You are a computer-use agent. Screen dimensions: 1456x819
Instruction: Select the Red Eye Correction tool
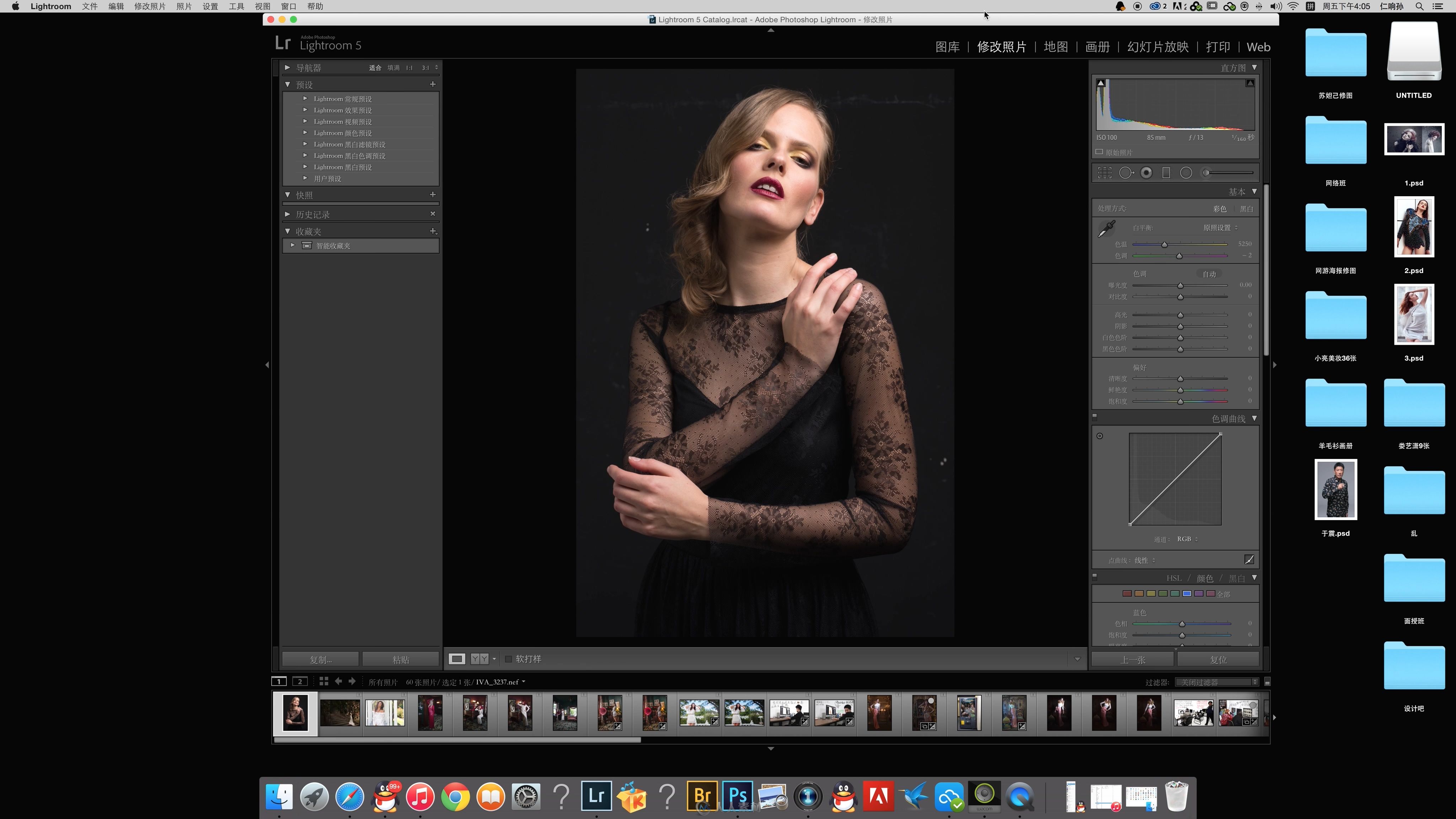point(1146,173)
